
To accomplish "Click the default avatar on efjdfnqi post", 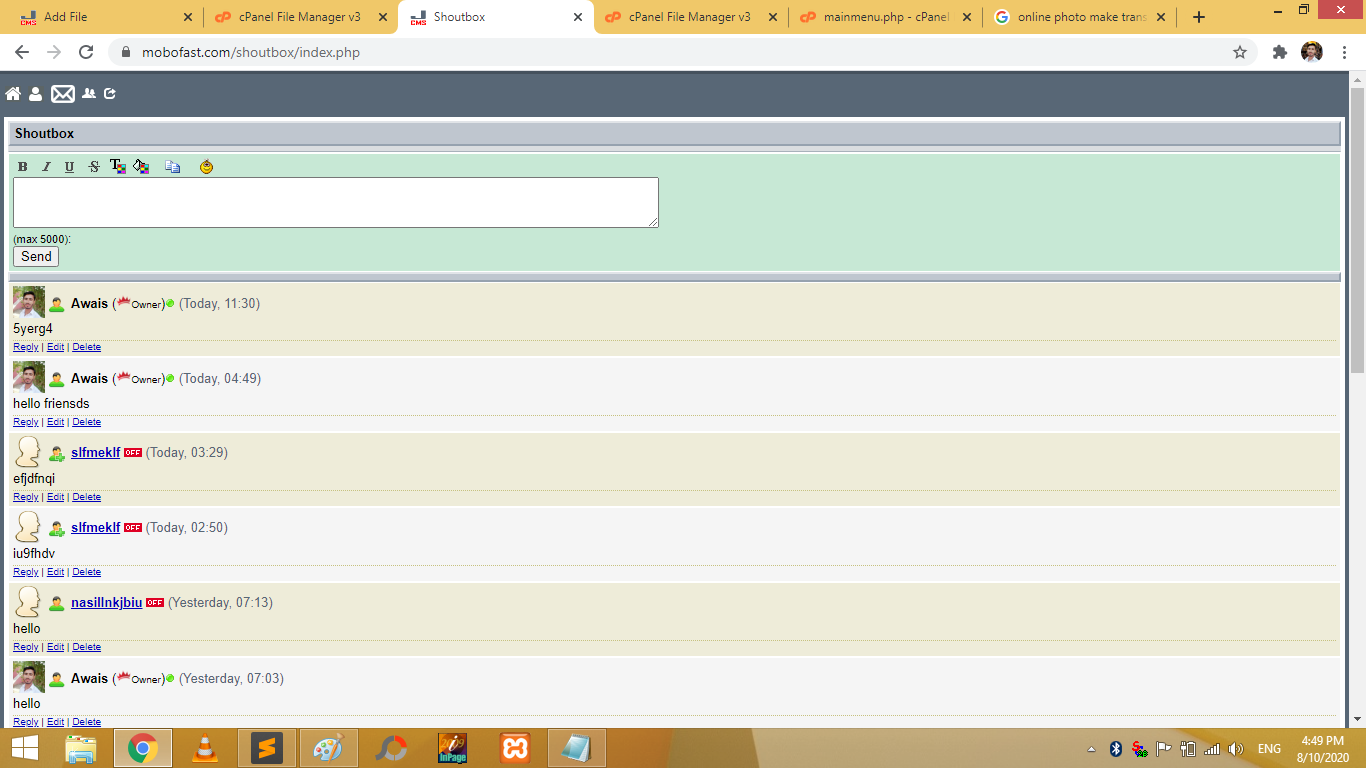I will click(28, 452).
